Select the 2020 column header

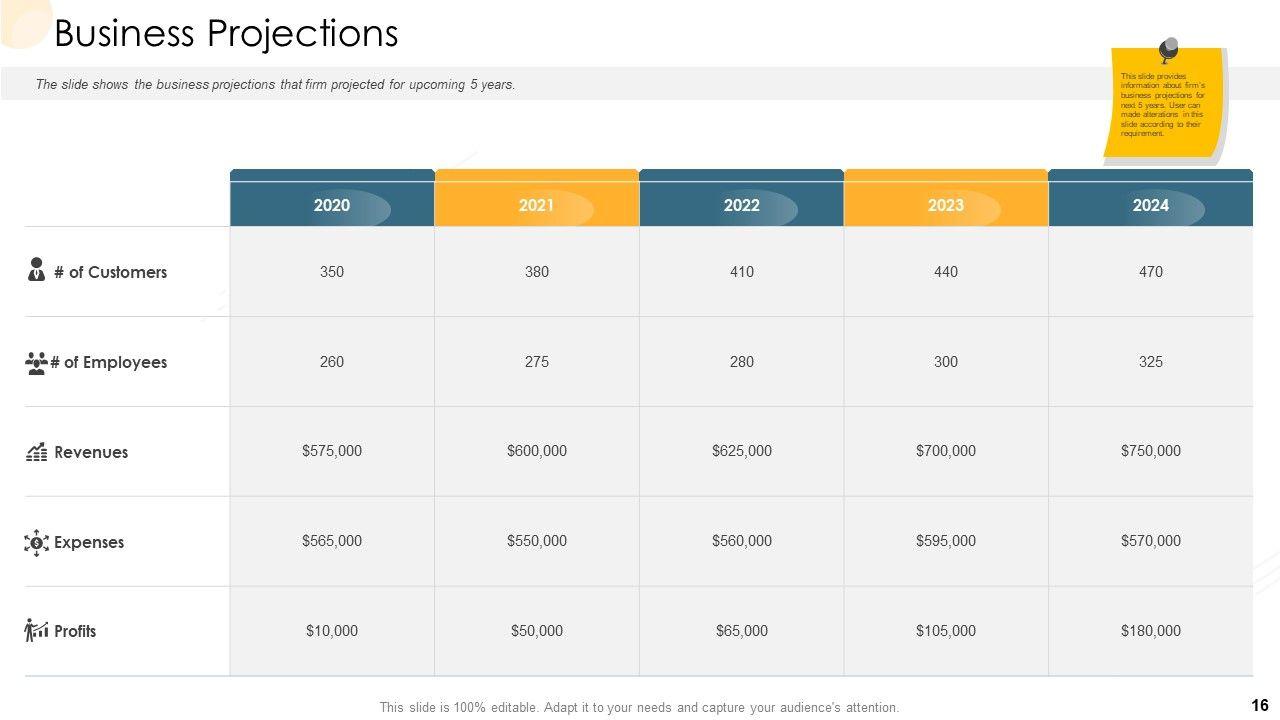(x=332, y=205)
